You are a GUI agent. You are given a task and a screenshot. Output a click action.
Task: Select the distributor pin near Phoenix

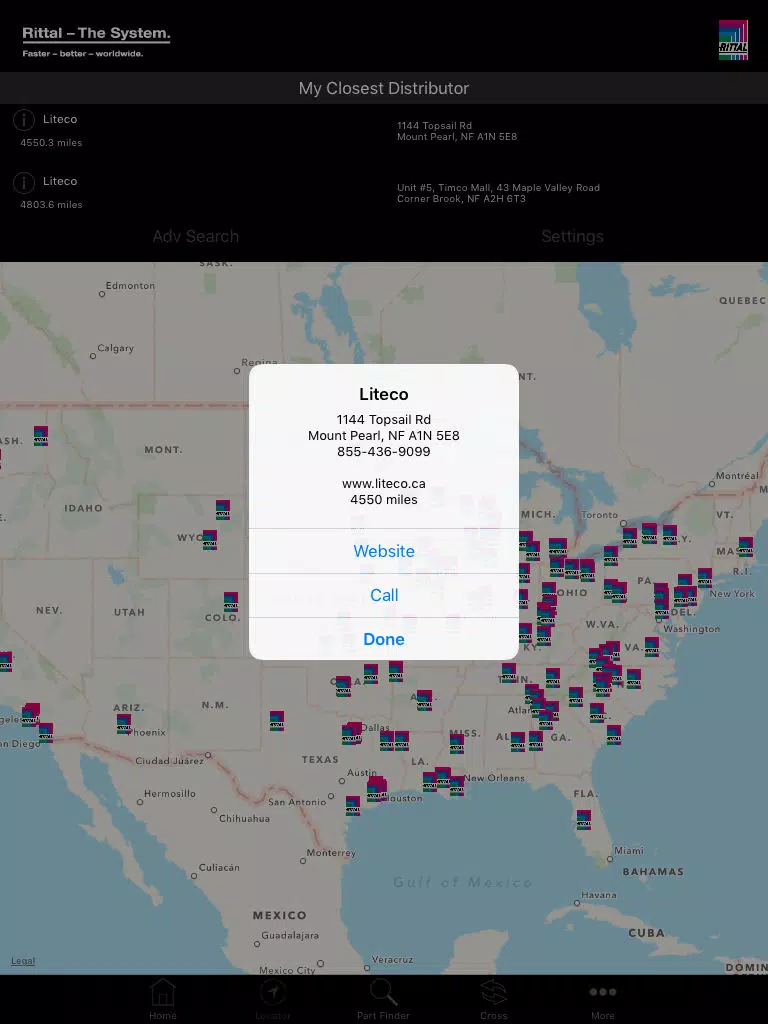(x=124, y=724)
